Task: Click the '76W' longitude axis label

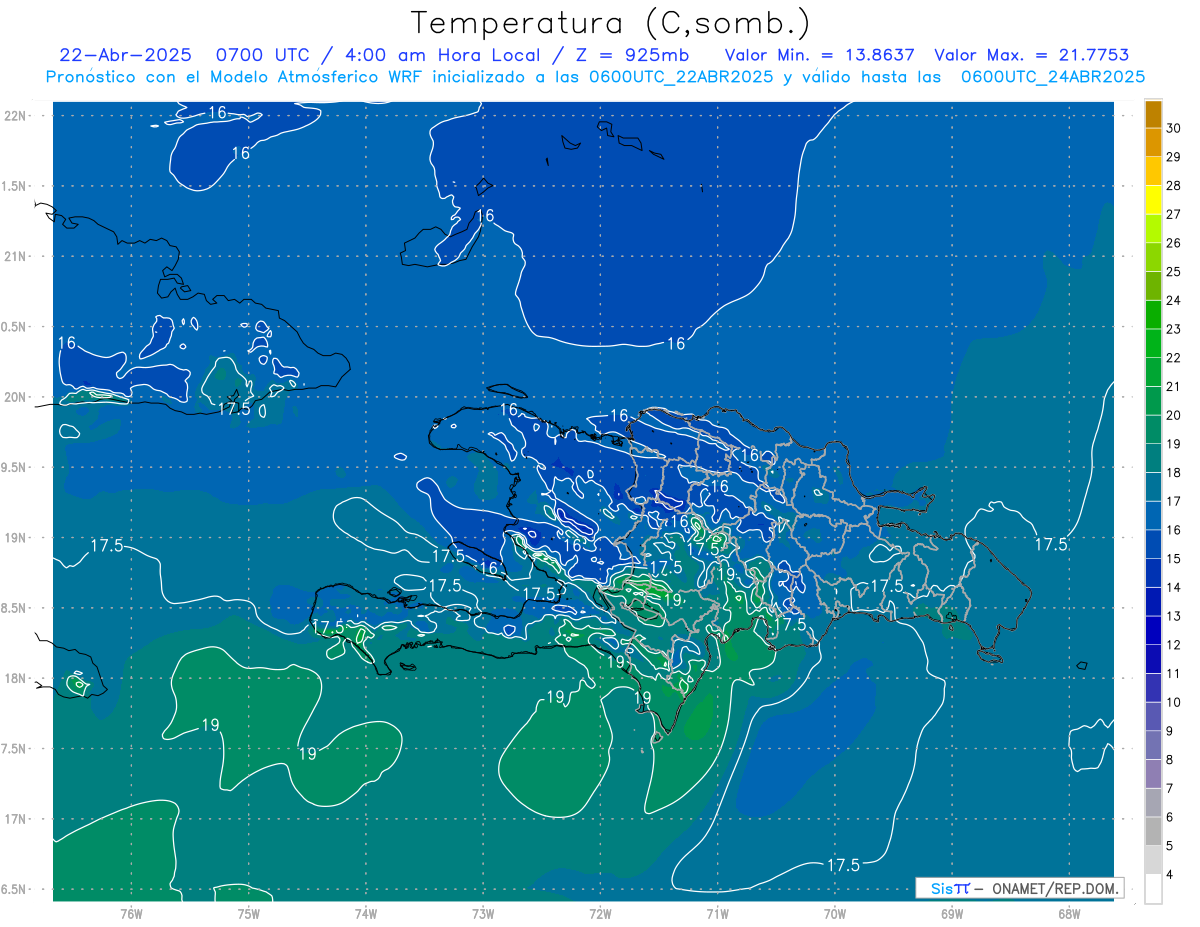Action: 131,914
